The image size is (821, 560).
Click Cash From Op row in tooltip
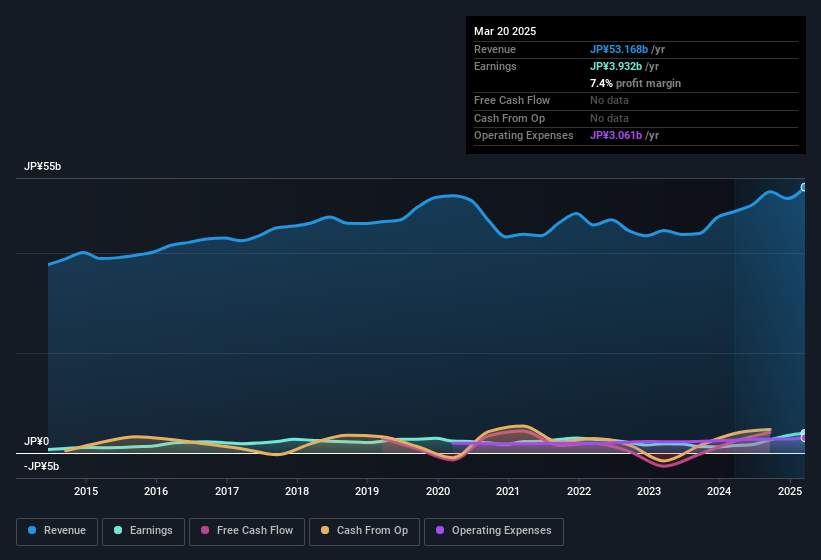(x=636, y=118)
